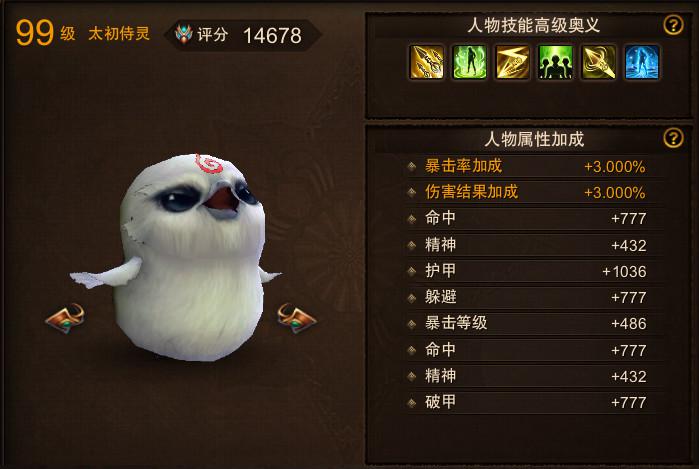Select the blue glowing-figure skill icon
Screen dimensions: 699x469
pos(642,62)
